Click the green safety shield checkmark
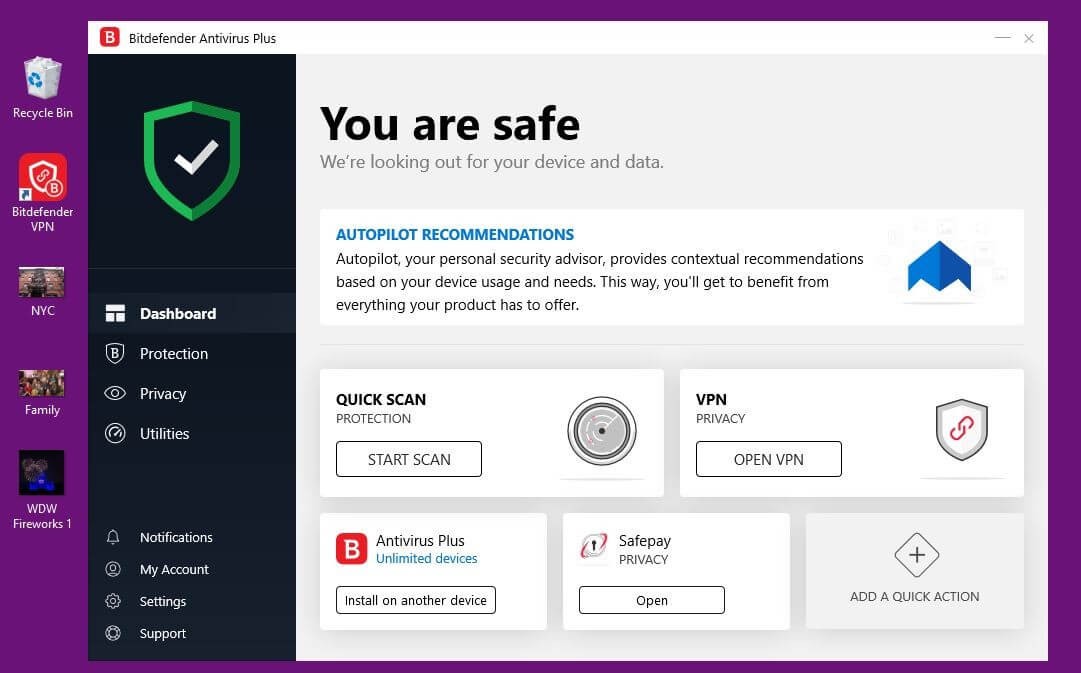This screenshot has width=1081, height=673. (x=192, y=158)
